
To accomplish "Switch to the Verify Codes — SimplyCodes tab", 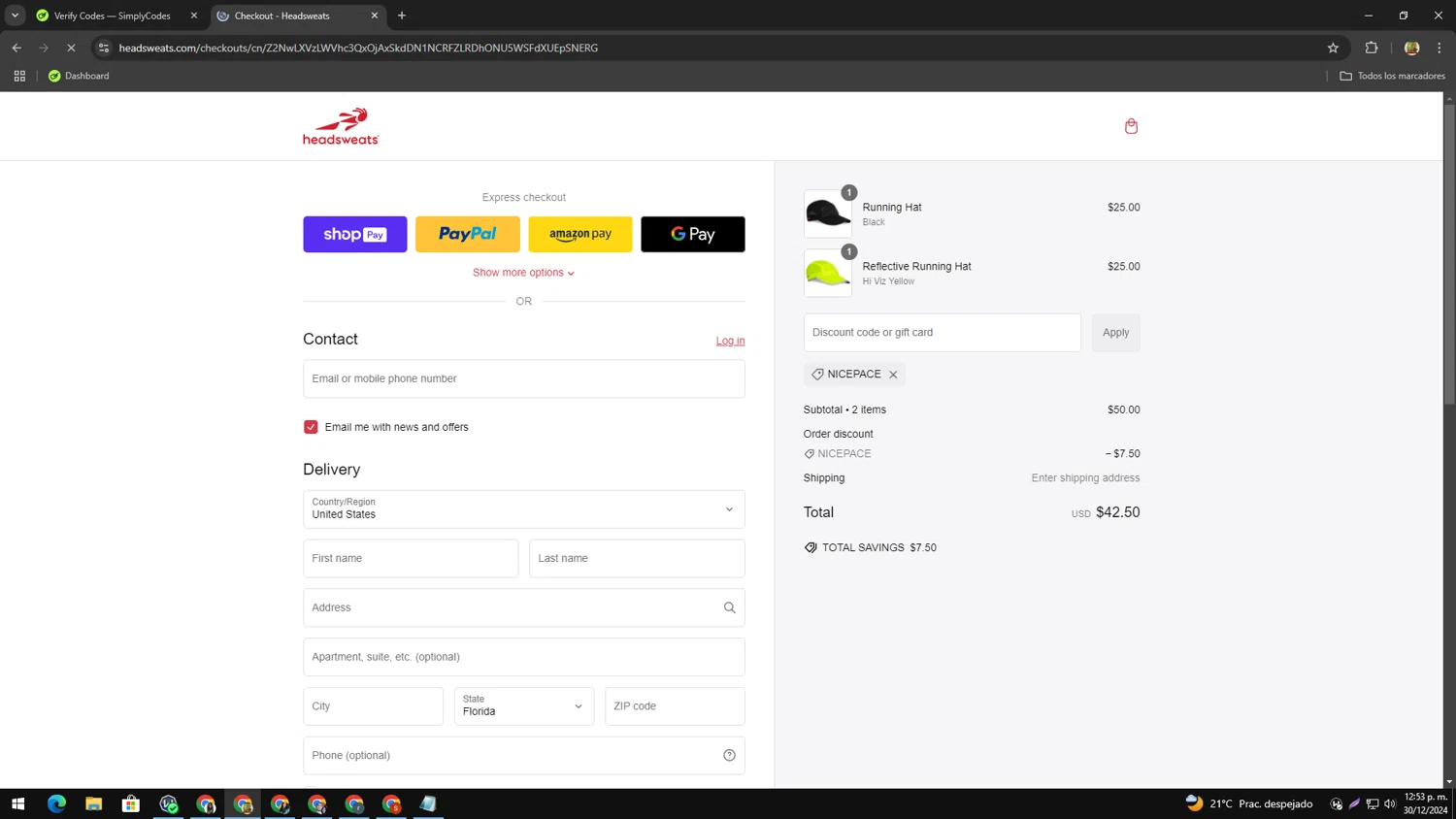I will [x=112, y=16].
